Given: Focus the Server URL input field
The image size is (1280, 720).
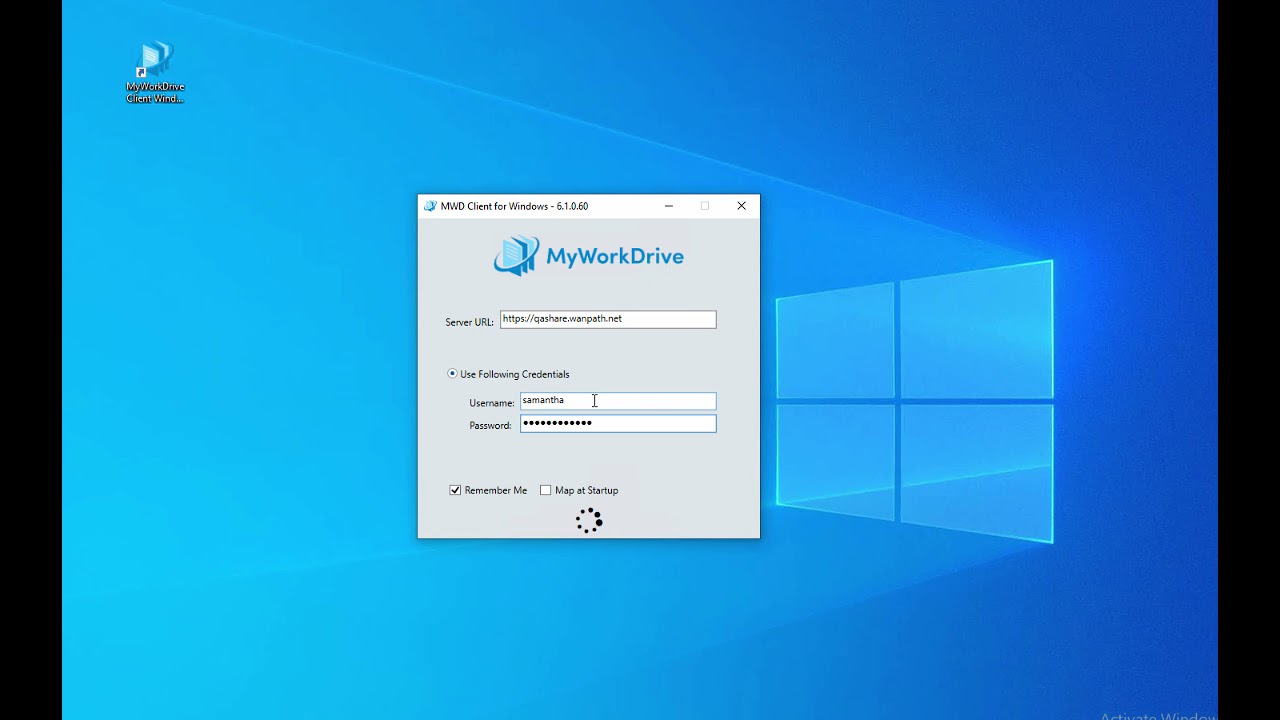Looking at the screenshot, I should click(608, 319).
